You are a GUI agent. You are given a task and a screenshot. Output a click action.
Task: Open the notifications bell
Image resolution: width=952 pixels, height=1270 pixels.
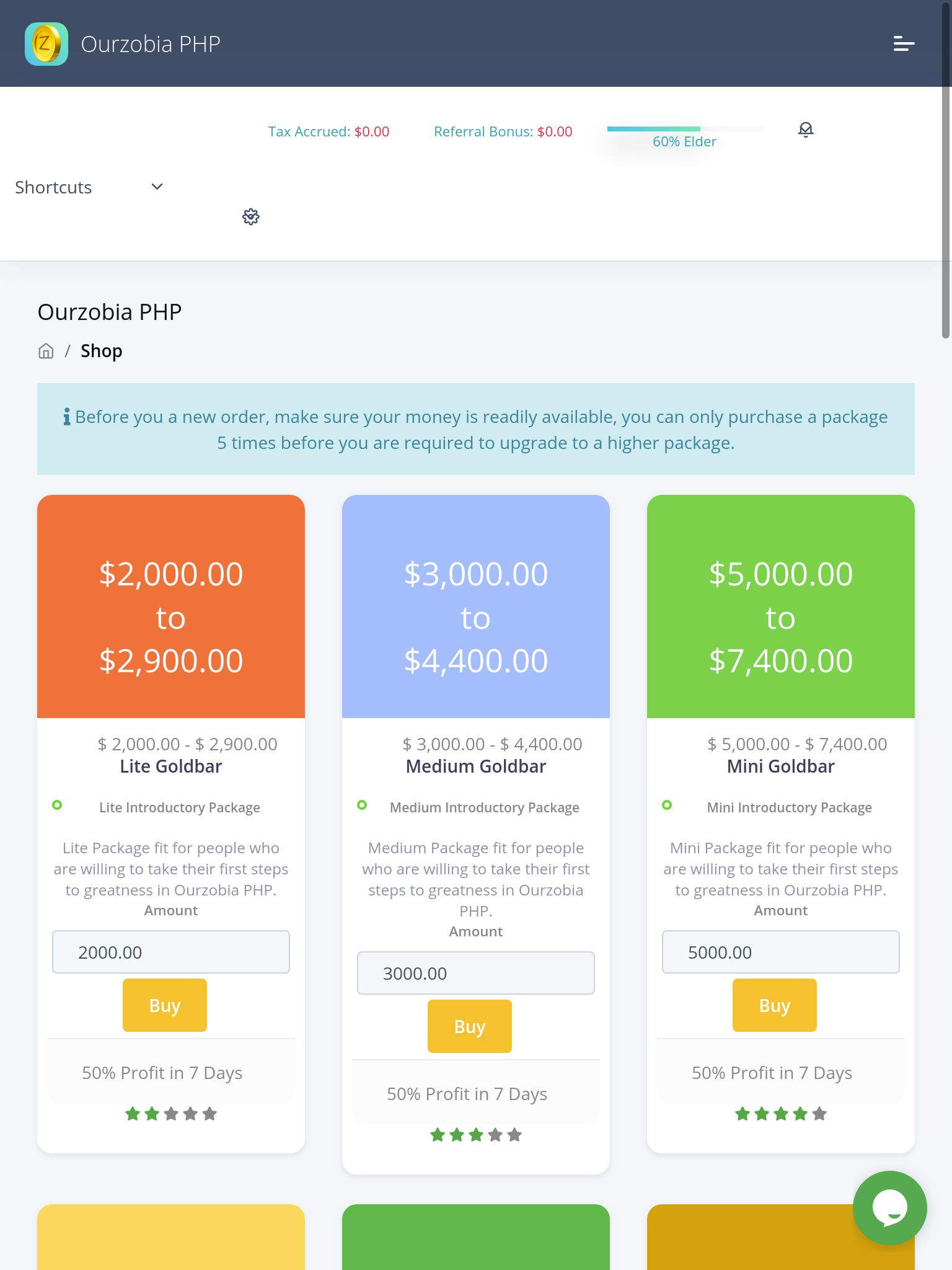[805, 130]
